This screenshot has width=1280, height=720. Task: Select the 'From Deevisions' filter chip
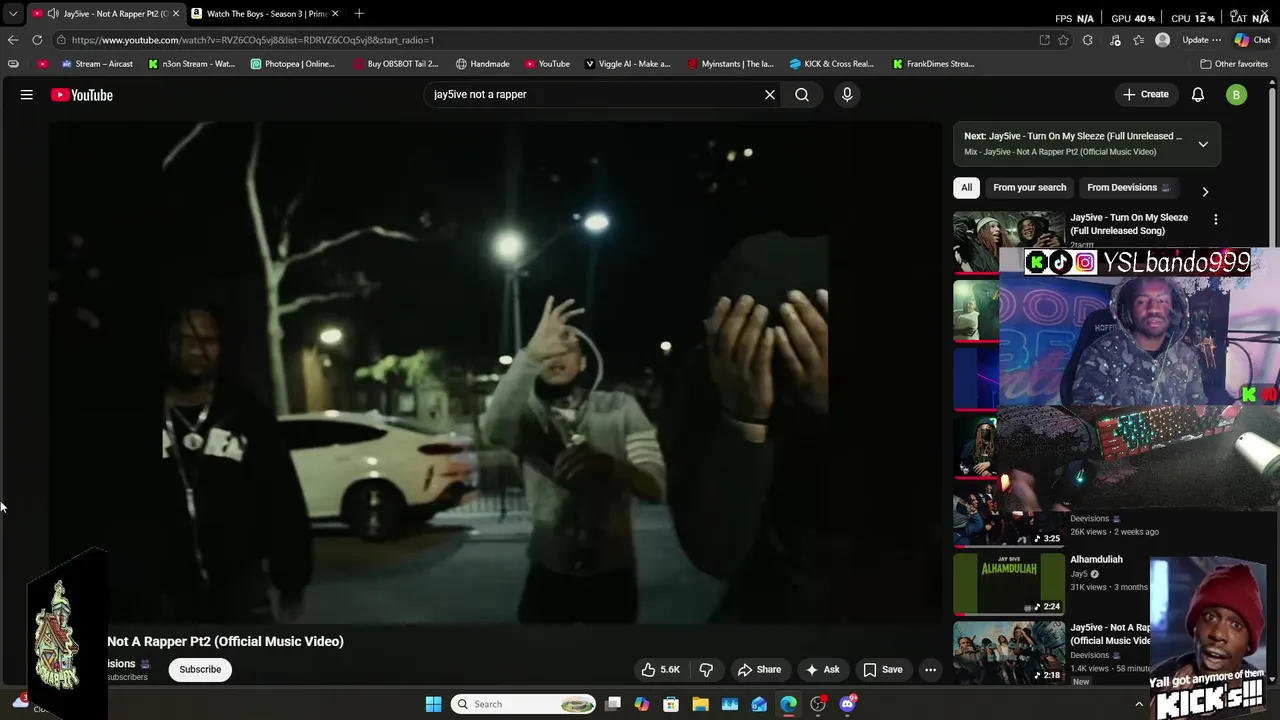click(1128, 188)
